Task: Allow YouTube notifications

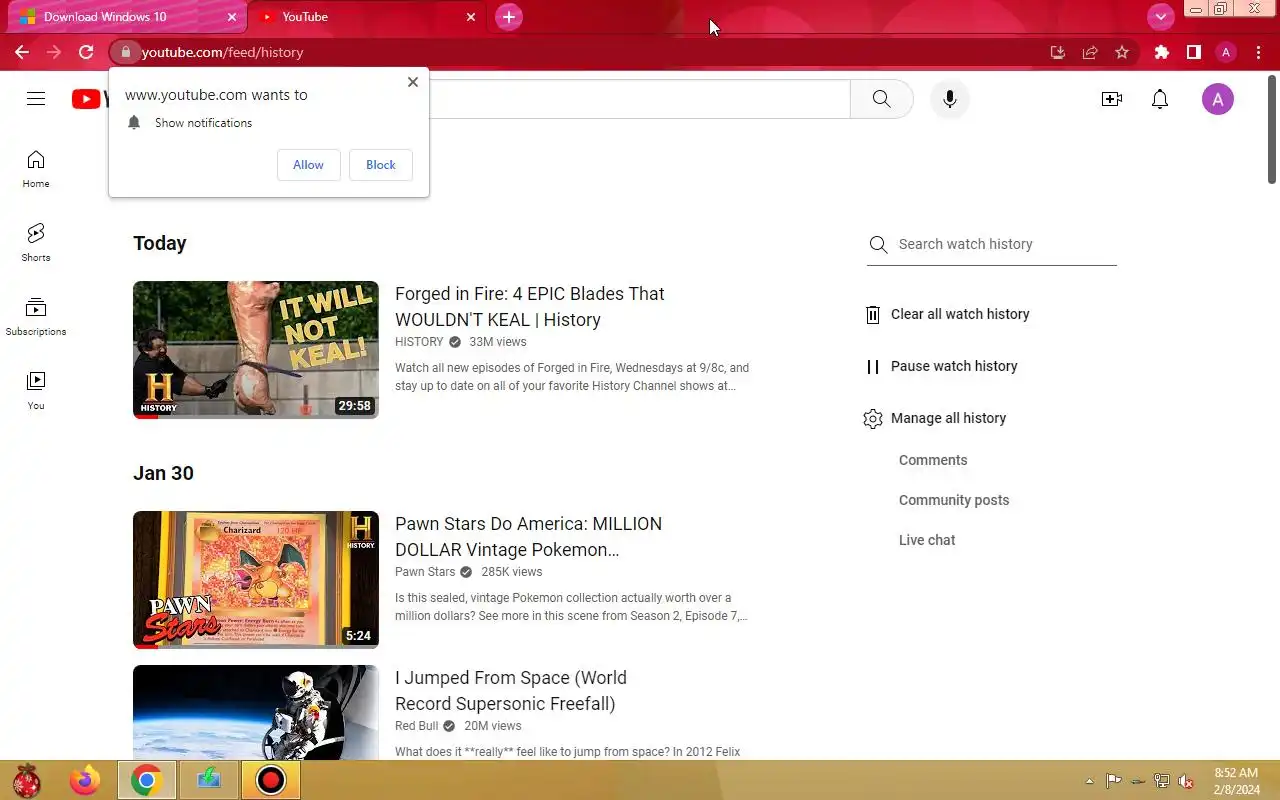Action: (x=308, y=165)
